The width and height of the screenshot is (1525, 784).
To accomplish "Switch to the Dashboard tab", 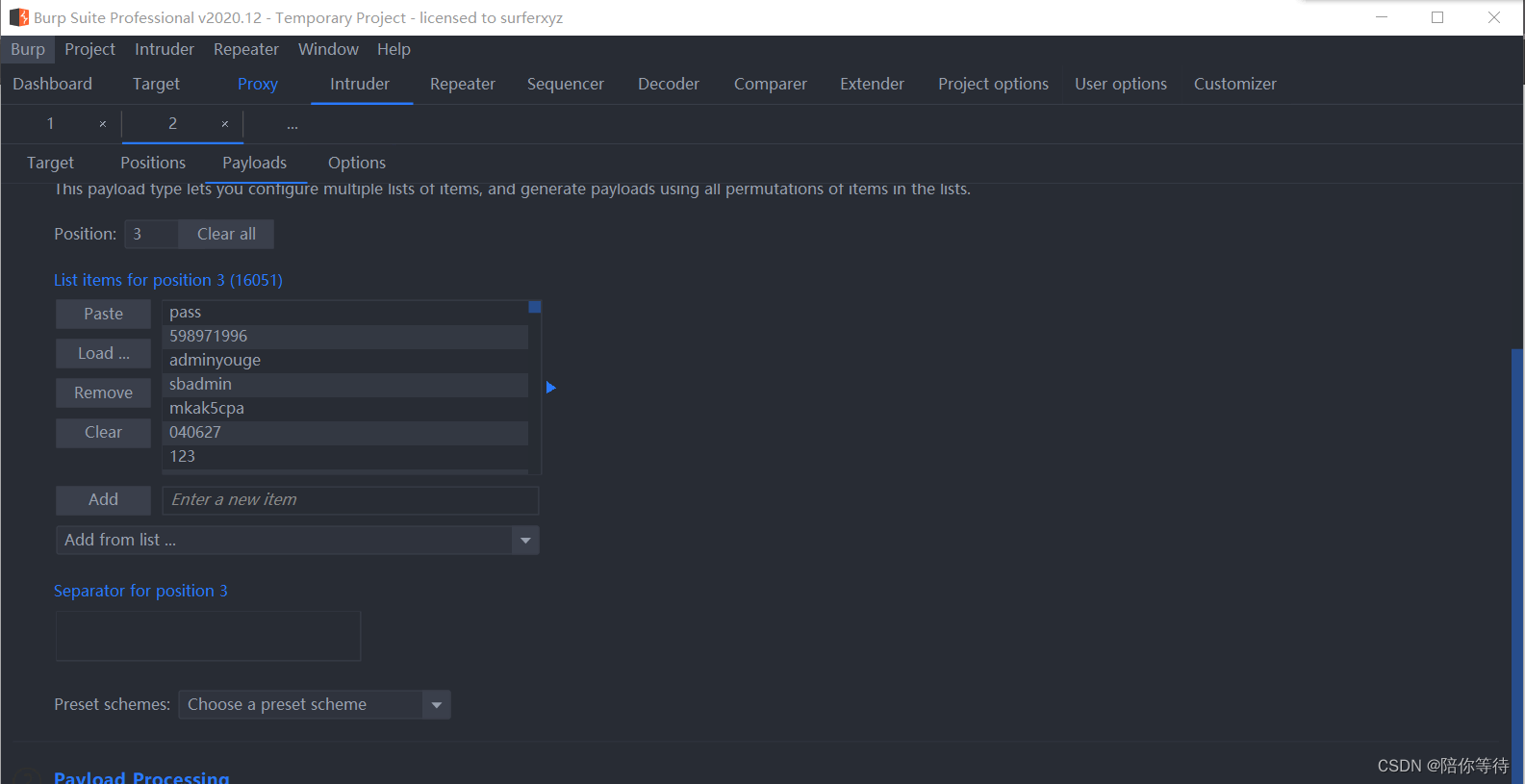I will 53,84.
